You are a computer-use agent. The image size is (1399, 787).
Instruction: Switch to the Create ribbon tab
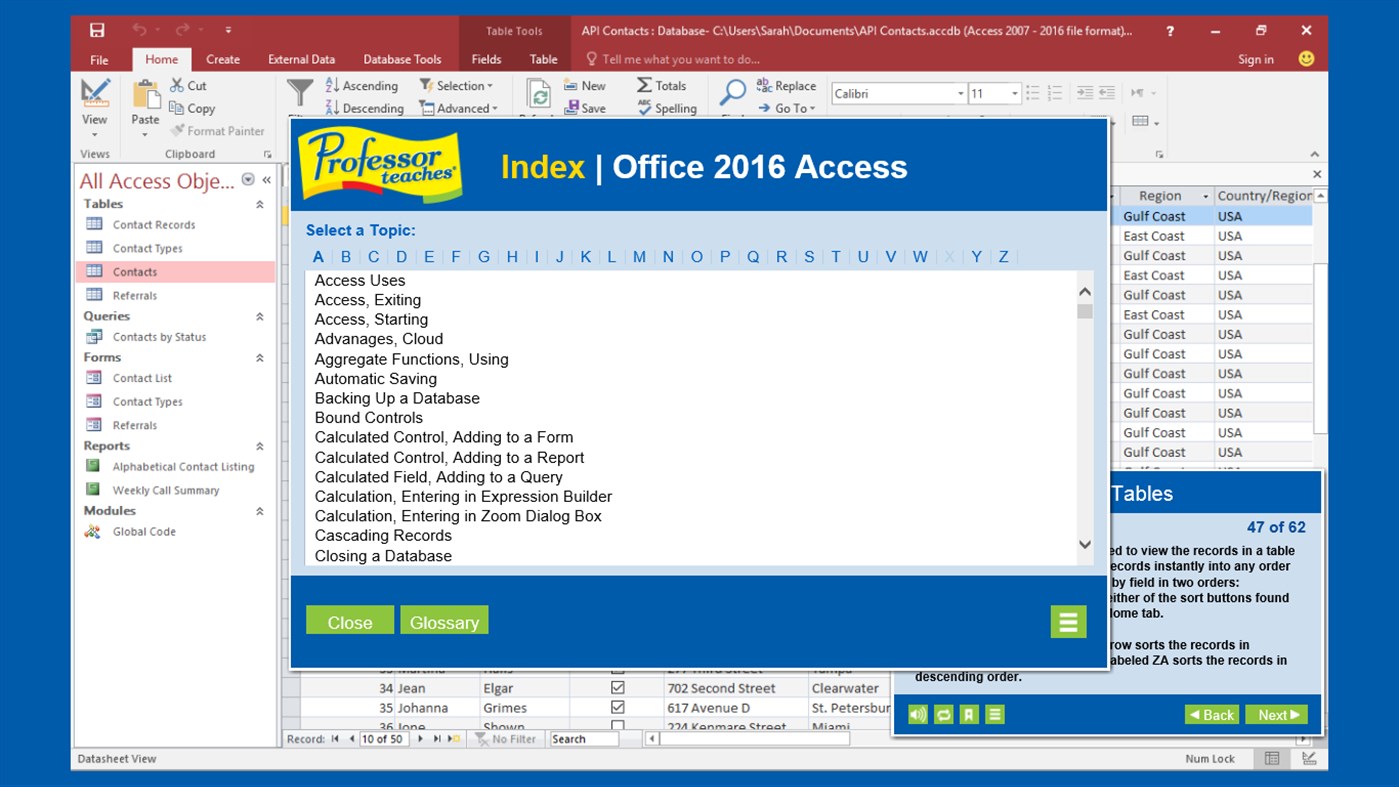[222, 59]
